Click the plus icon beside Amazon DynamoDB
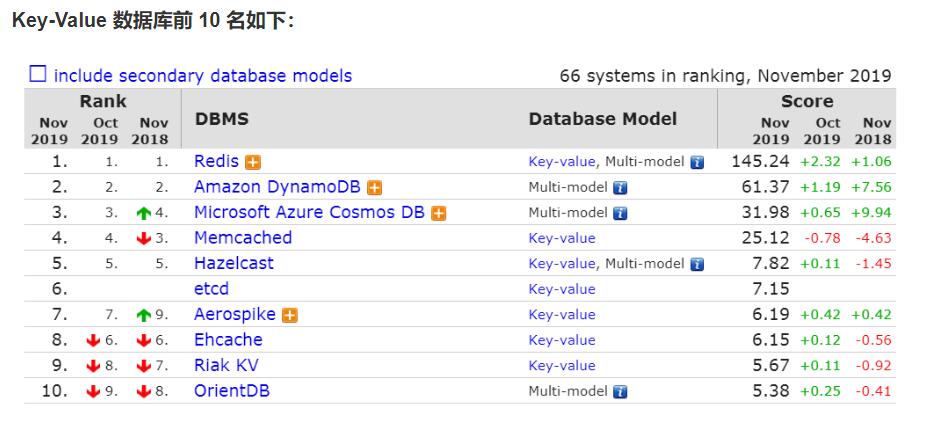 pos(375,188)
